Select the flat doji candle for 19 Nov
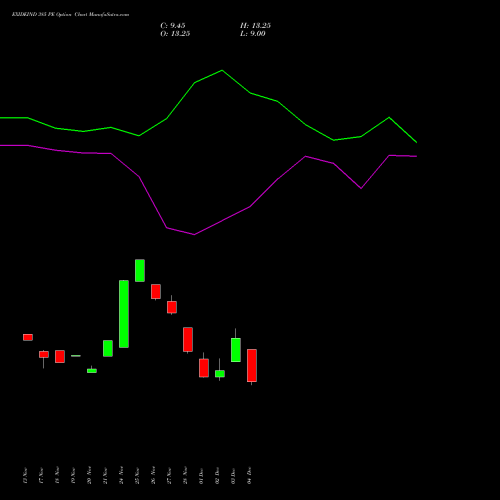Image resolution: width=500 pixels, height=500 pixels. 76,356
